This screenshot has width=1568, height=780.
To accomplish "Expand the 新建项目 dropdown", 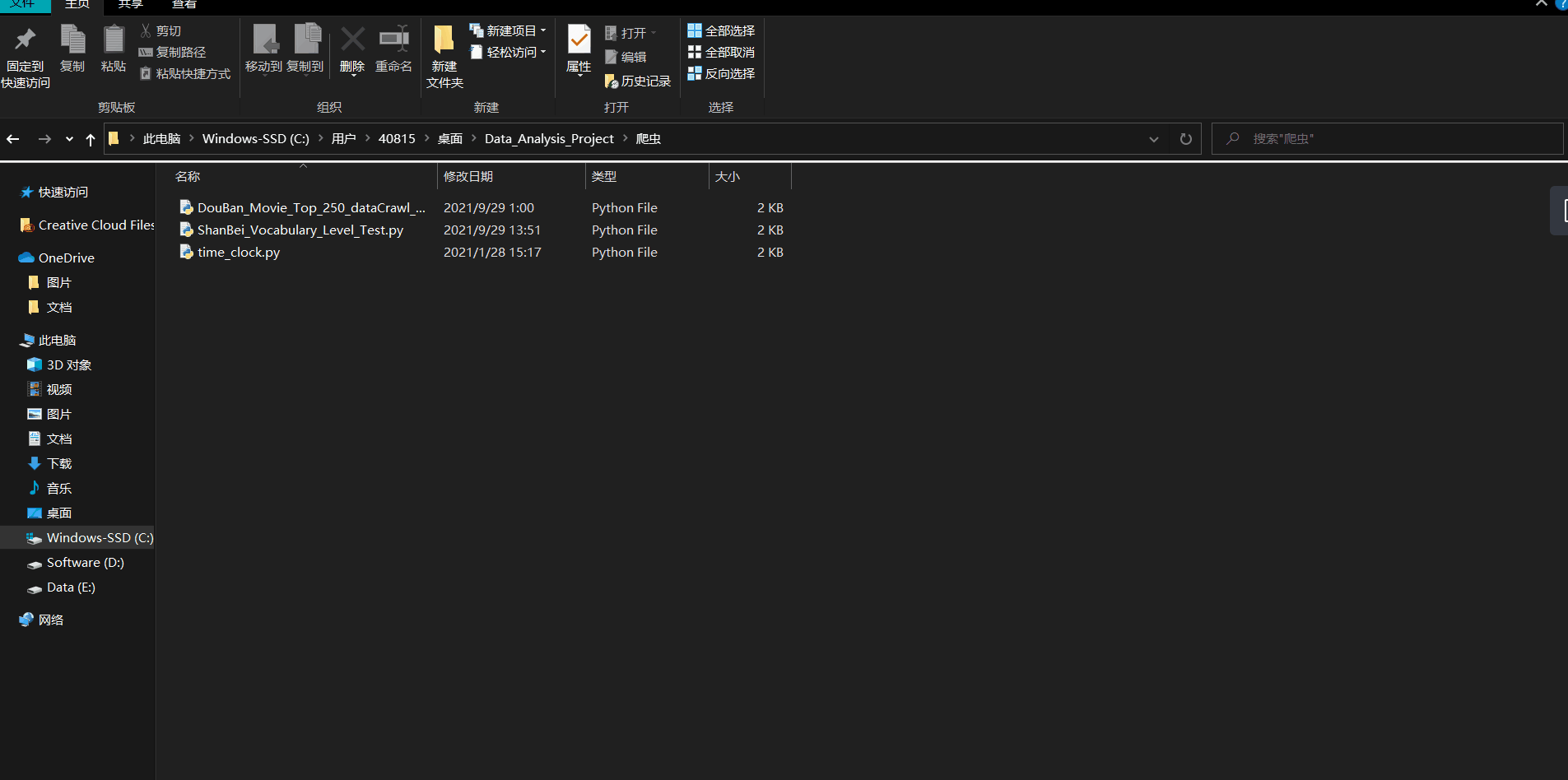I will [x=509, y=30].
